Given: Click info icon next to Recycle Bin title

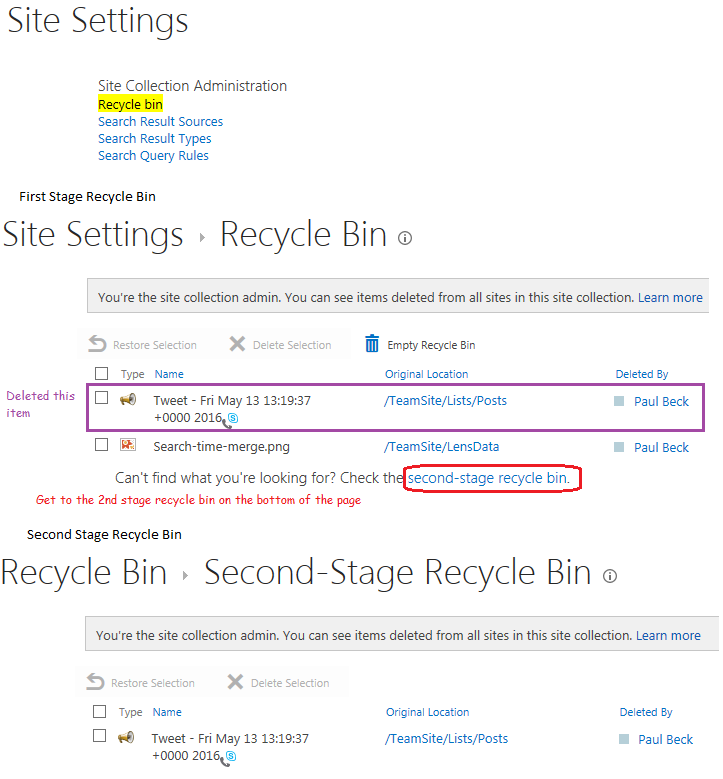Looking at the screenshot, I should coord(405,238).
